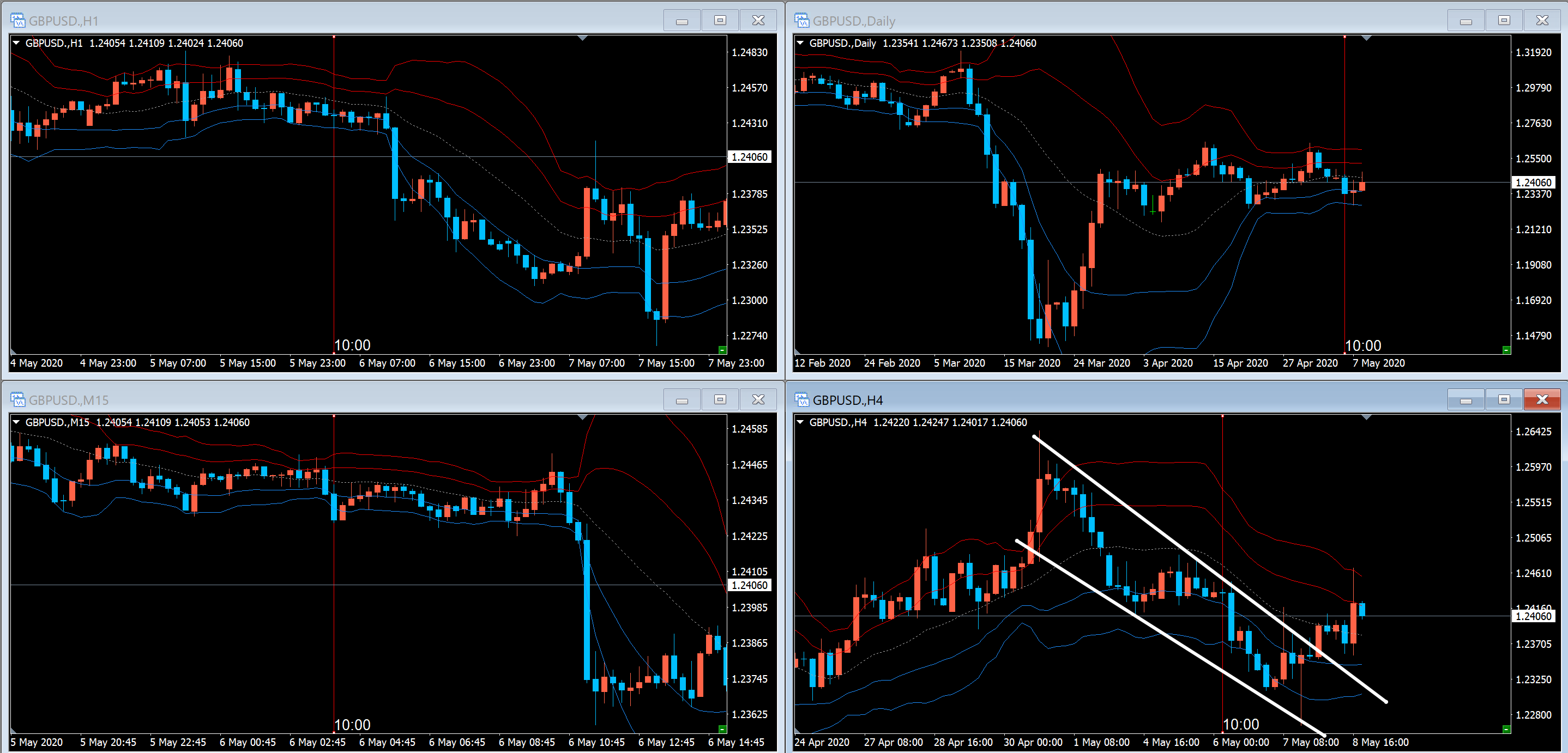
Task: Click the GBPUSD H1 window chart icon
Action: [17, 21]
